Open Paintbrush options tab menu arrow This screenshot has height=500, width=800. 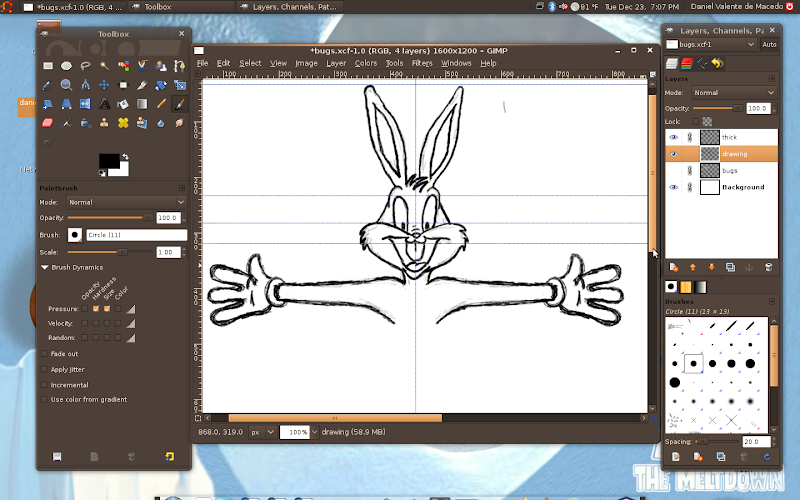point(182,188)
